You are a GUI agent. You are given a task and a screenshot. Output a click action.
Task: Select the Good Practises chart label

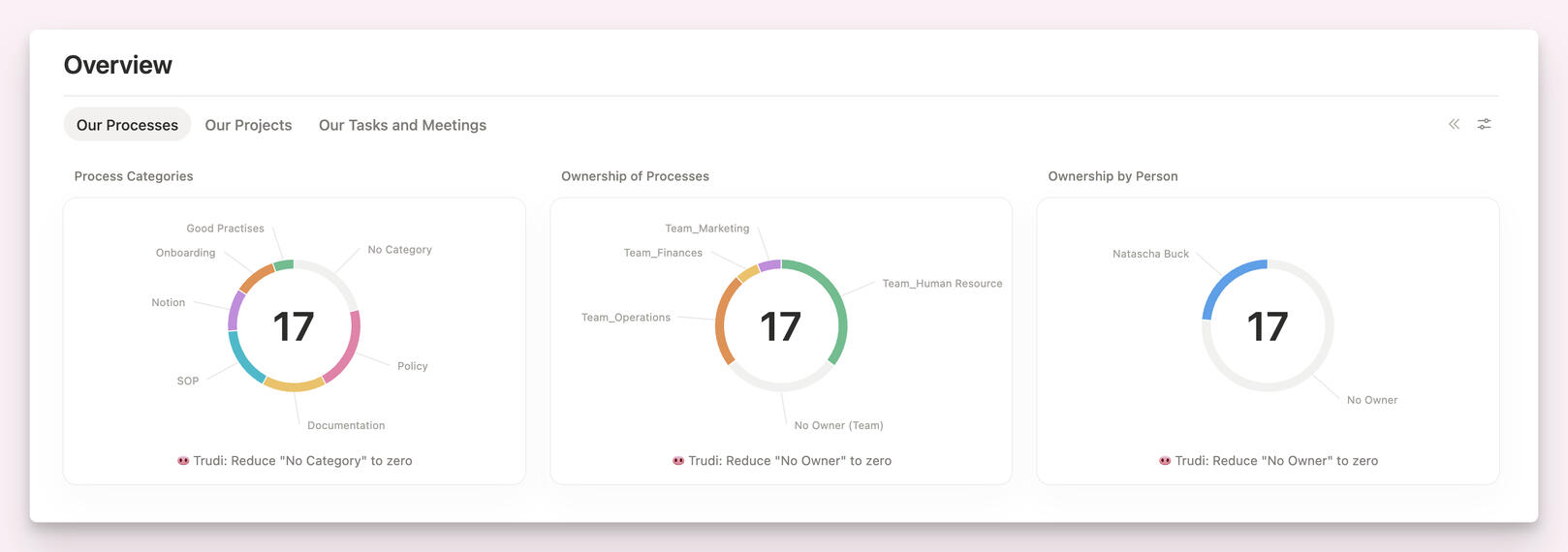coord(225,229)
